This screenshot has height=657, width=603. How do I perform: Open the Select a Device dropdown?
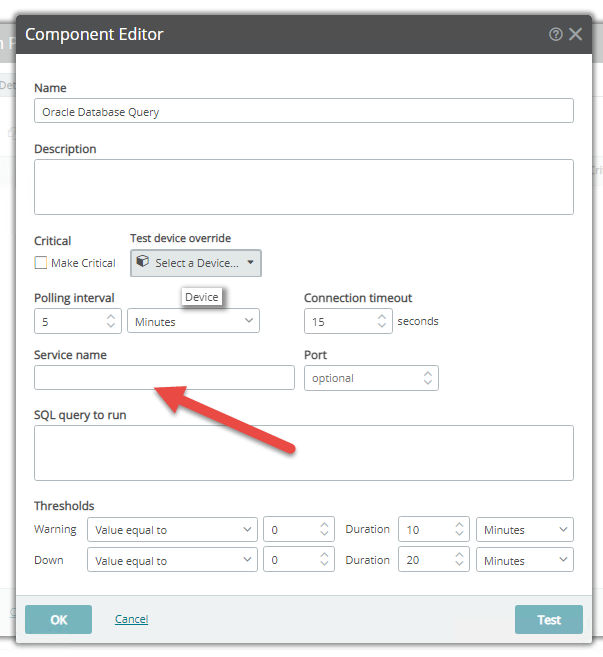point(196,263)
